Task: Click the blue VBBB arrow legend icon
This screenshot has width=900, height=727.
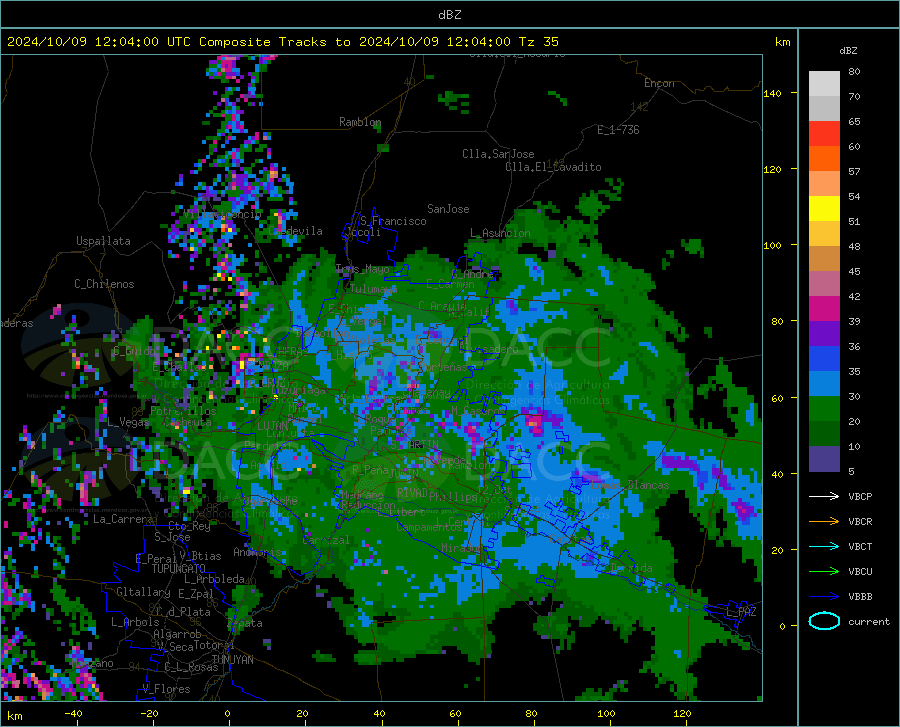Action: 824,596
